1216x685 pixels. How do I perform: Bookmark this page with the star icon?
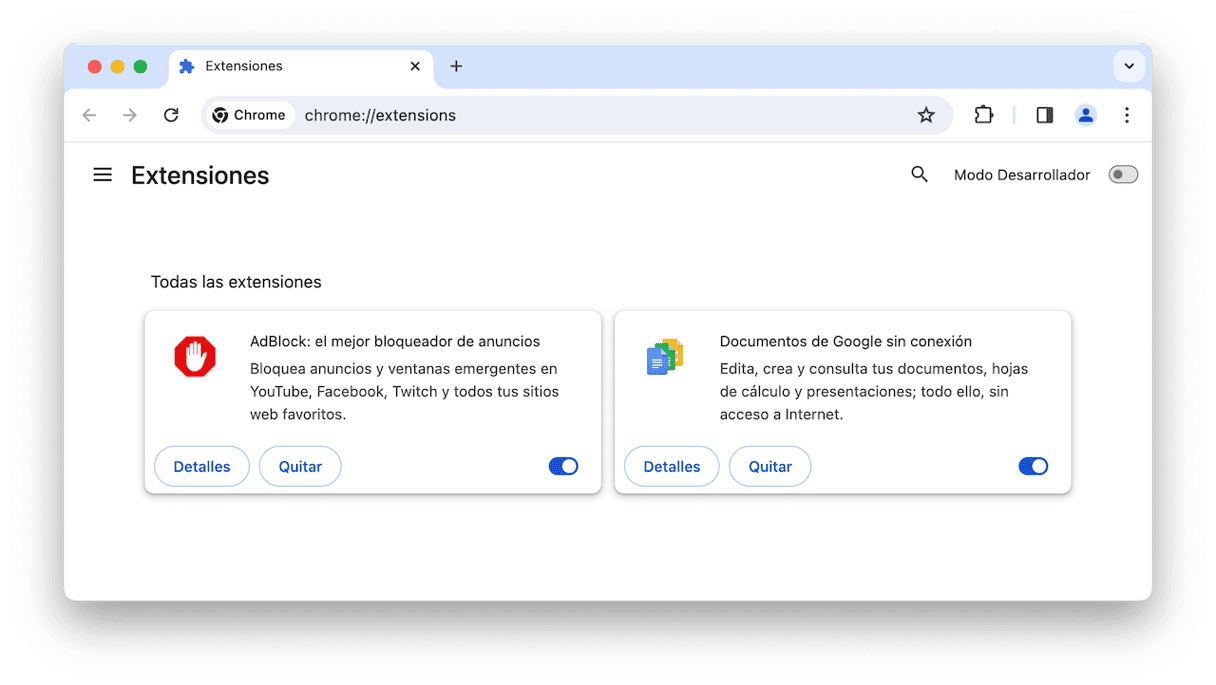pos(926,115)
